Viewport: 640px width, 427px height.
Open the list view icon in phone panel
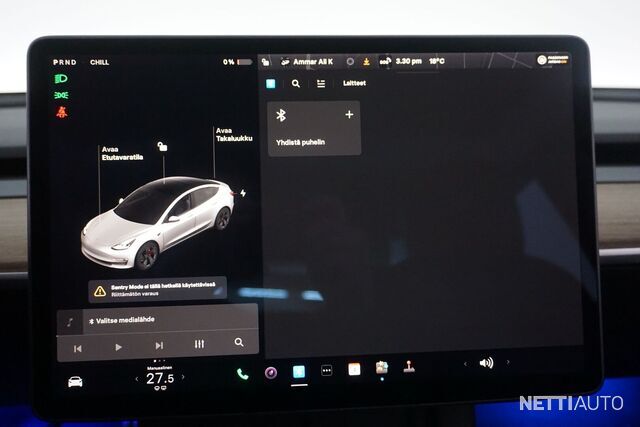pyautogui.click(x=321, y=84)
